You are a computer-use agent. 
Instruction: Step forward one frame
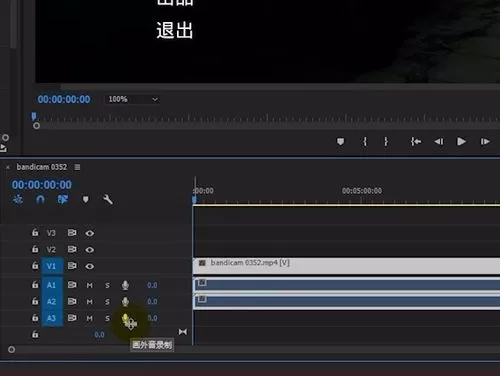[485, 142]
